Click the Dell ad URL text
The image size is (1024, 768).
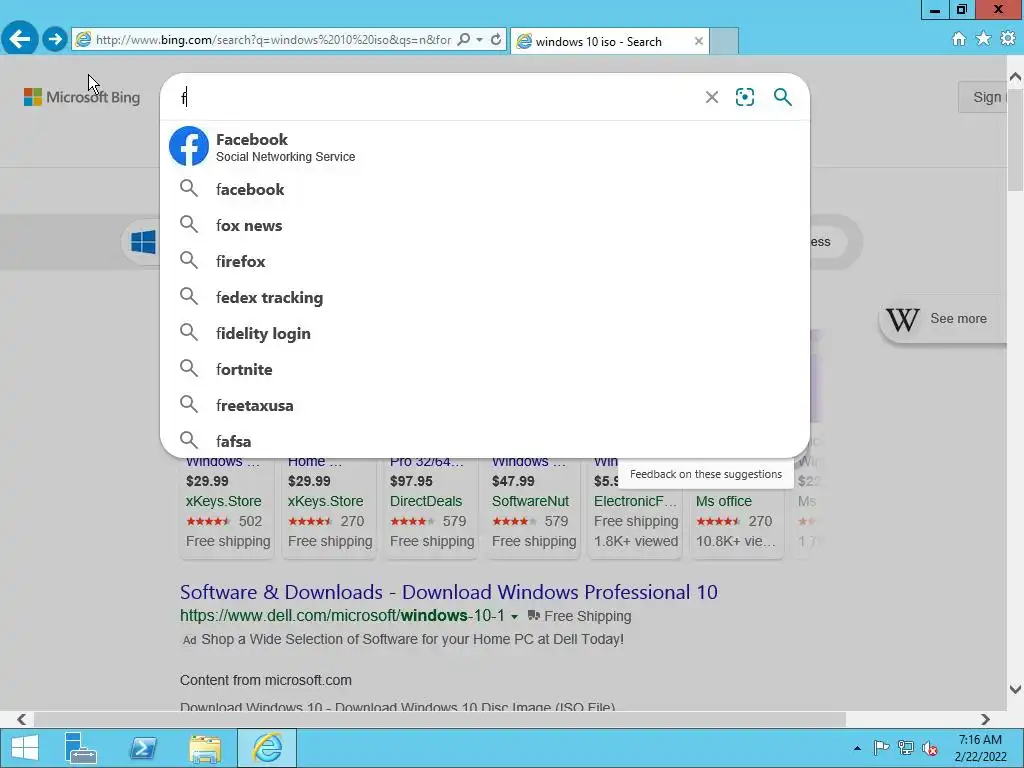tap(342, 616)
